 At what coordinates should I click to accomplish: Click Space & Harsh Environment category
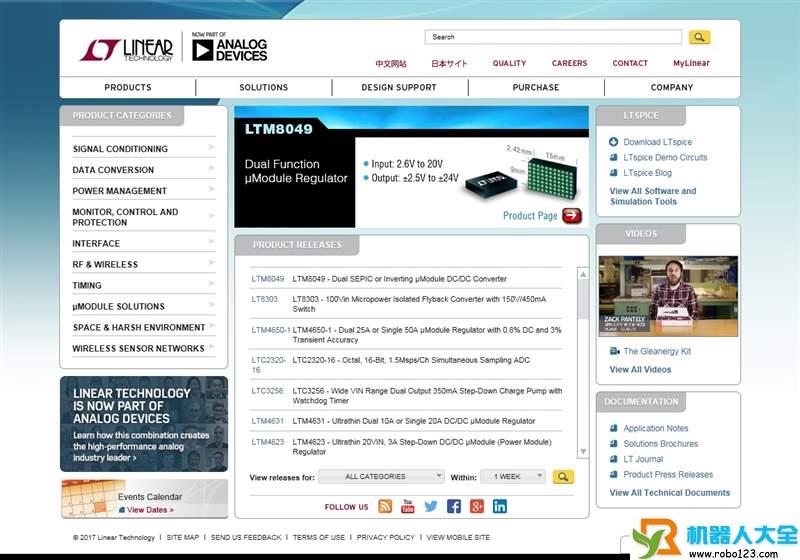[x=139, y=327]
